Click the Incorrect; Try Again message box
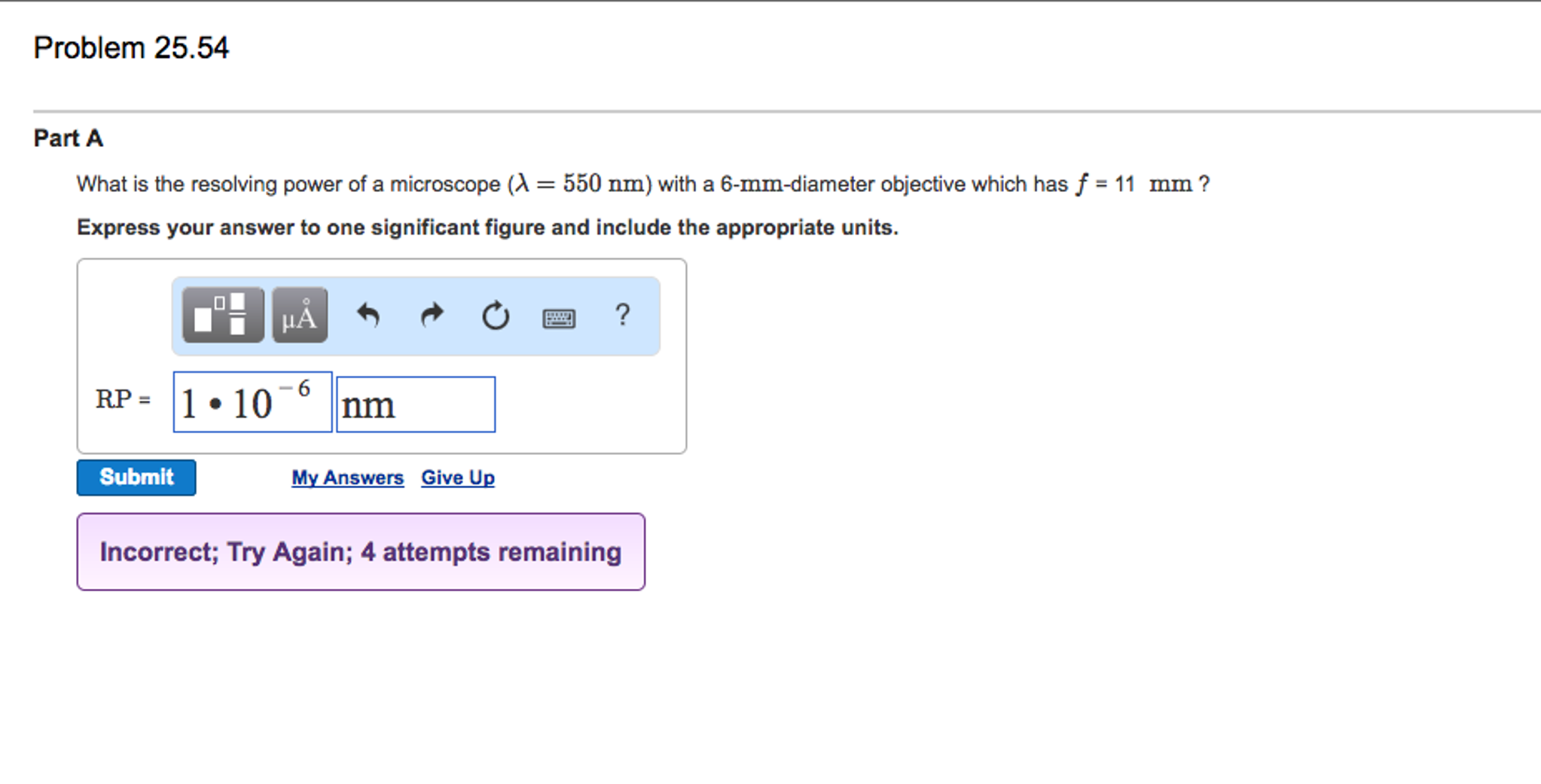Screen dimensions: 1541x784 360,551
